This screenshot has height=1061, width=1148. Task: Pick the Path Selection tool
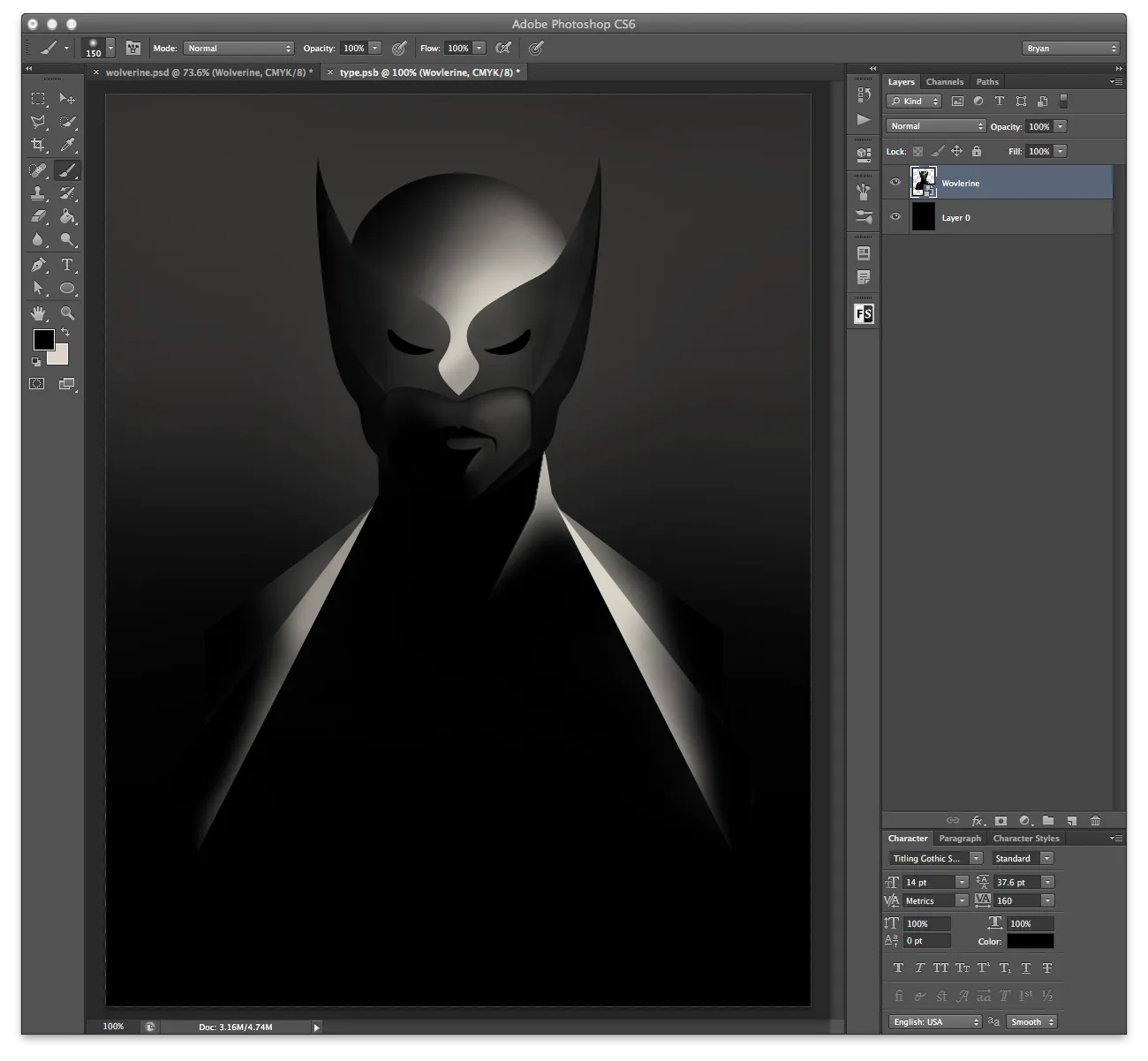[x=38, y=288]
